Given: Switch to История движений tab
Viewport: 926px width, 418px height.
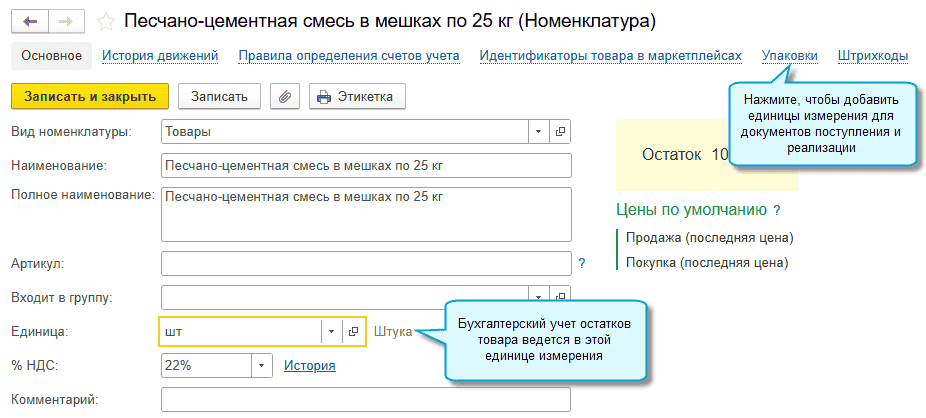Looking at the screenshot, I should [160, 56].
